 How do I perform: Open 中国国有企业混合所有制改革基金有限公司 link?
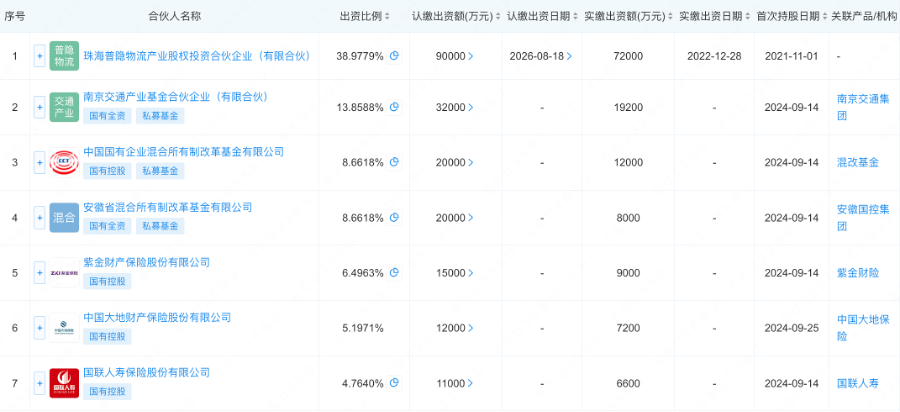[184, 152]
